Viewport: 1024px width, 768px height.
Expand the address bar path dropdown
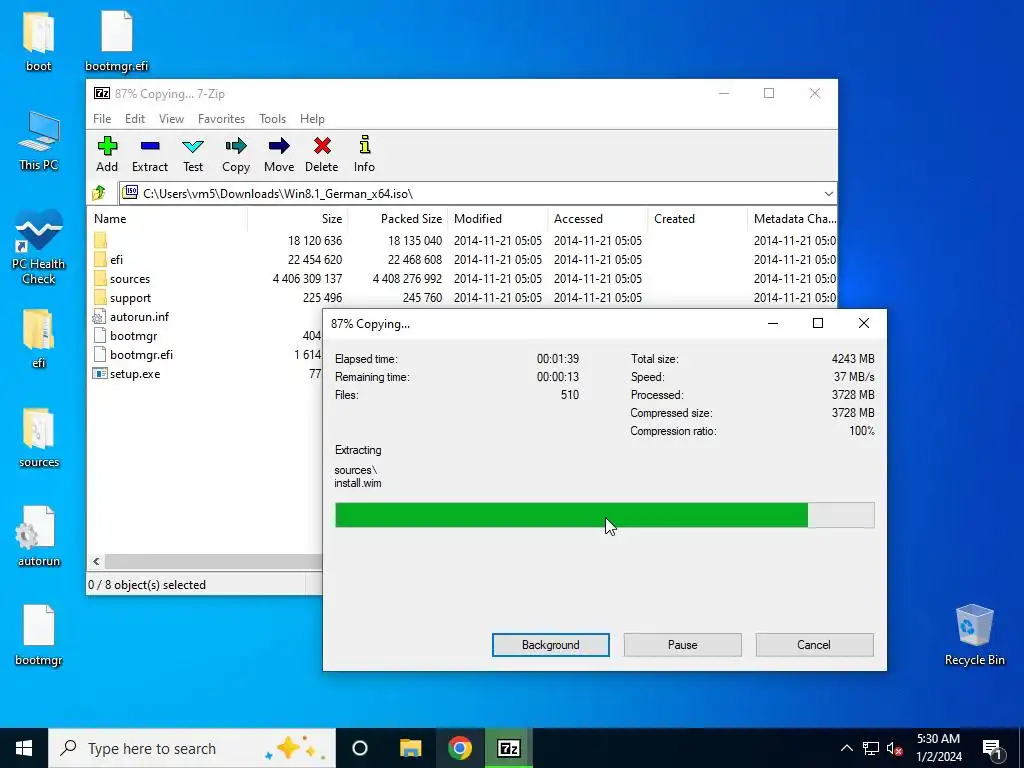click(x=828, y=194)
